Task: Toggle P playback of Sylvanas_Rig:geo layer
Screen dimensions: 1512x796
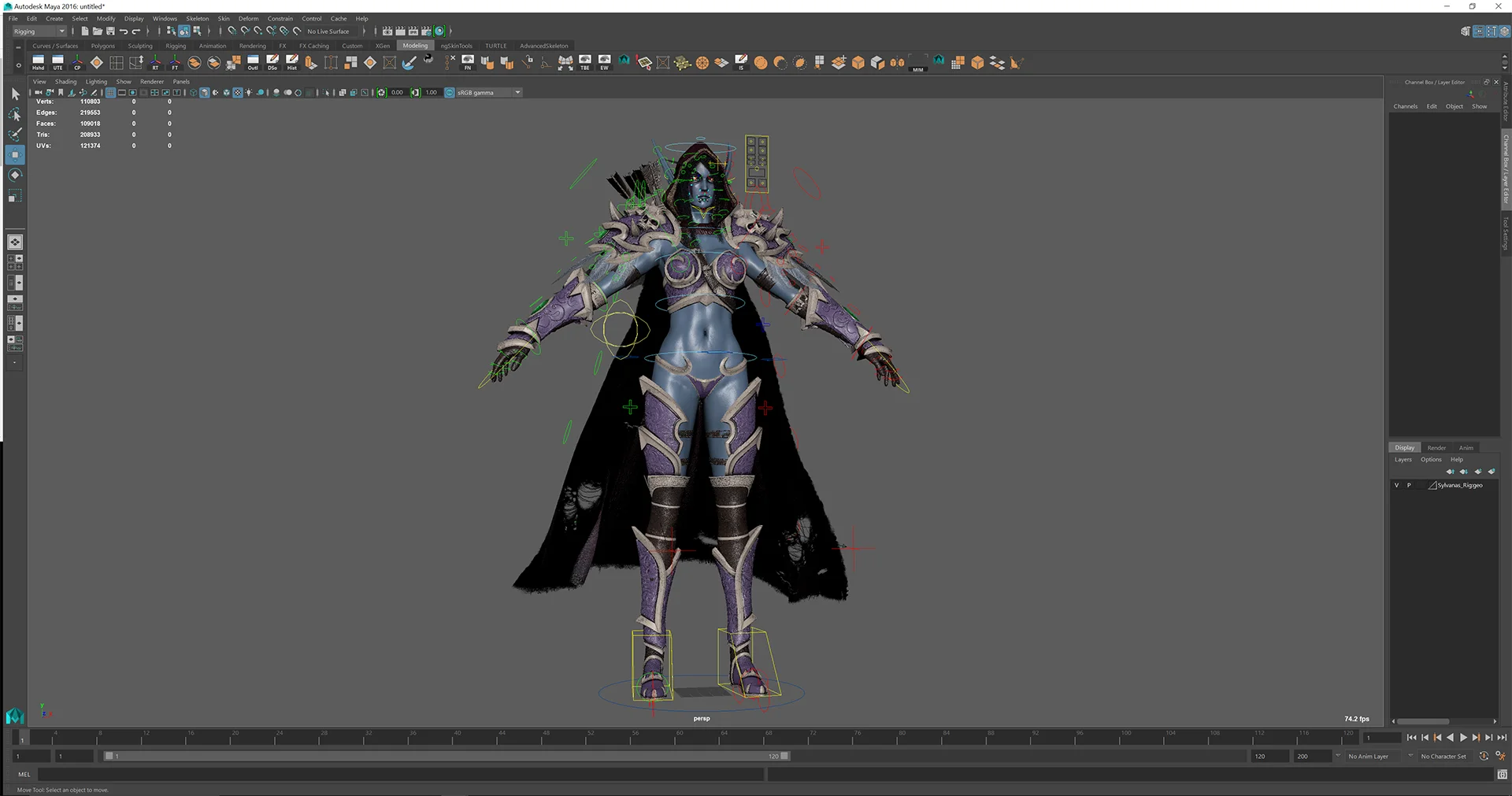Action: pos(1409,485)
